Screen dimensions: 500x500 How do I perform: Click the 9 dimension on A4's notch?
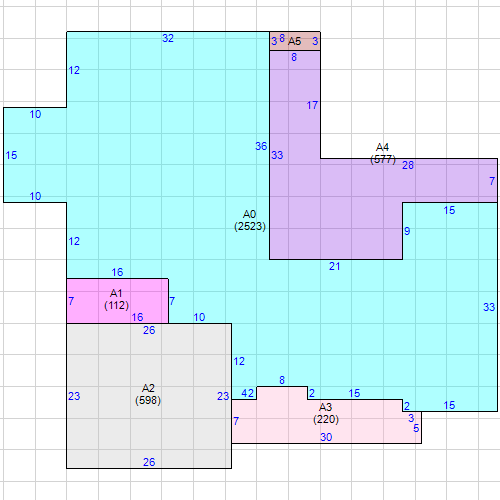coord(407,231)
